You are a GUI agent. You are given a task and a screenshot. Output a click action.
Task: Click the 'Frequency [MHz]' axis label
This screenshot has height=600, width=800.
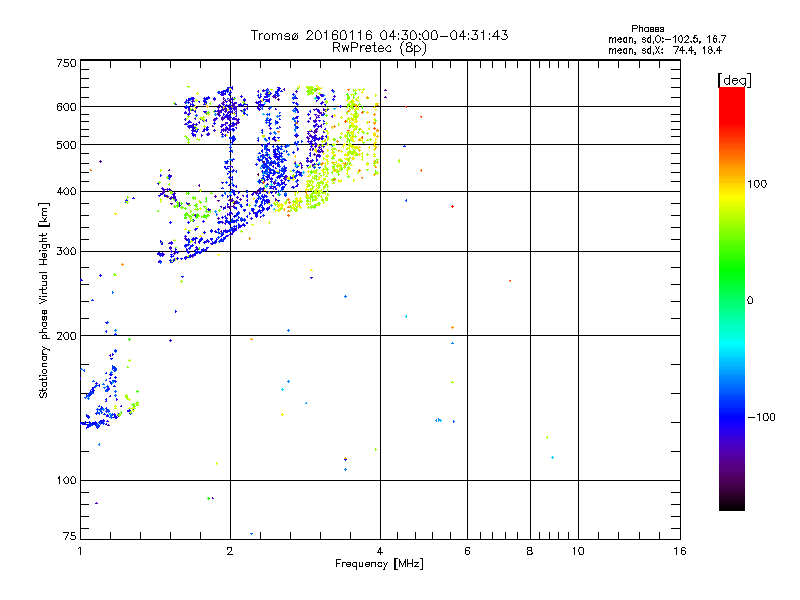[379, 564]
